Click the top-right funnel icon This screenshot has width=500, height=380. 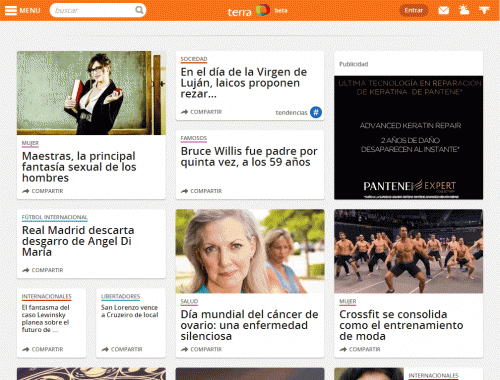pyautogui.click(x=484, y=10)
